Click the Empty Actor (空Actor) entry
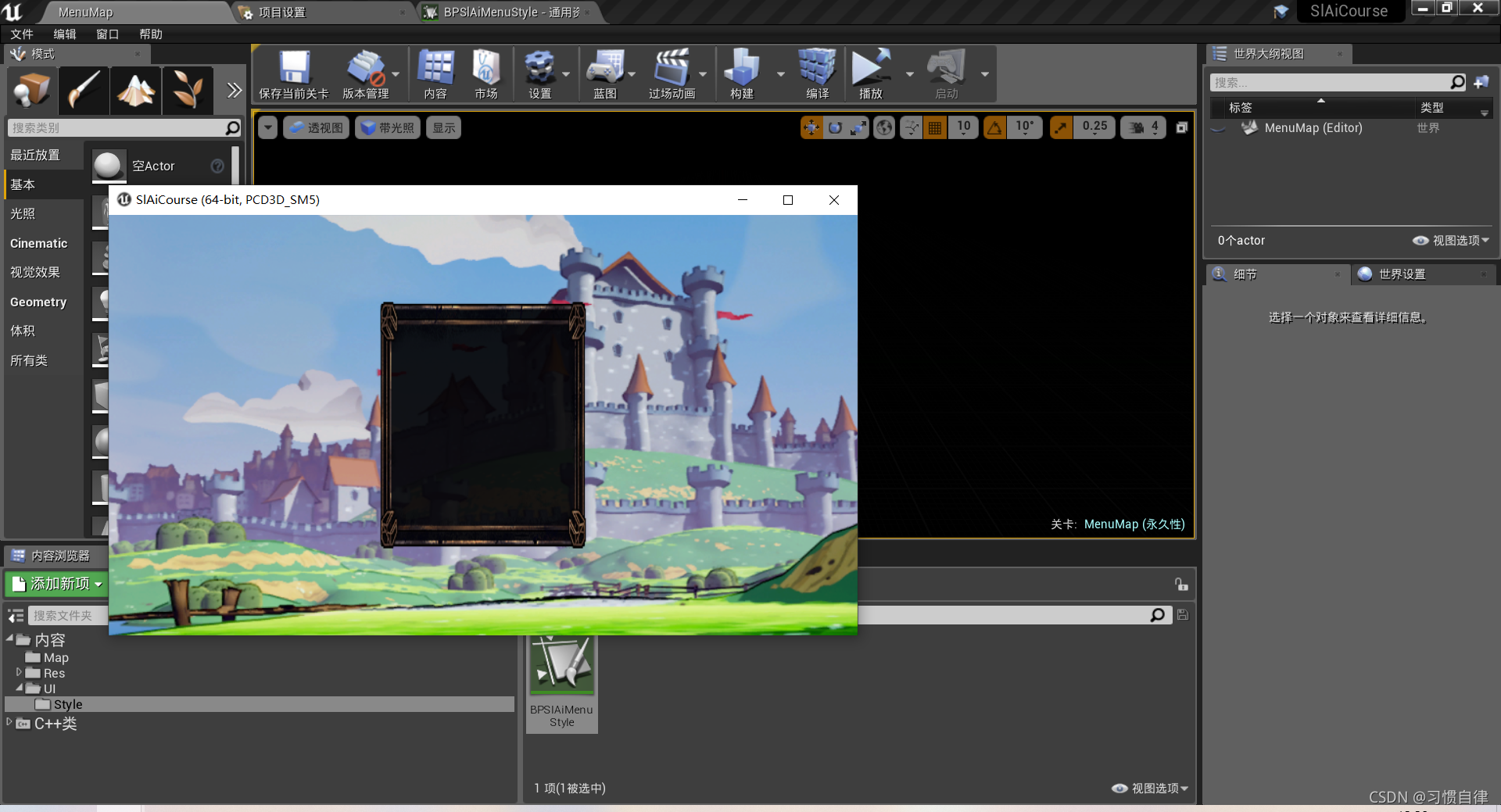Image resolution: width=1501 pixels, height=812 pixels. pos(159,166)
